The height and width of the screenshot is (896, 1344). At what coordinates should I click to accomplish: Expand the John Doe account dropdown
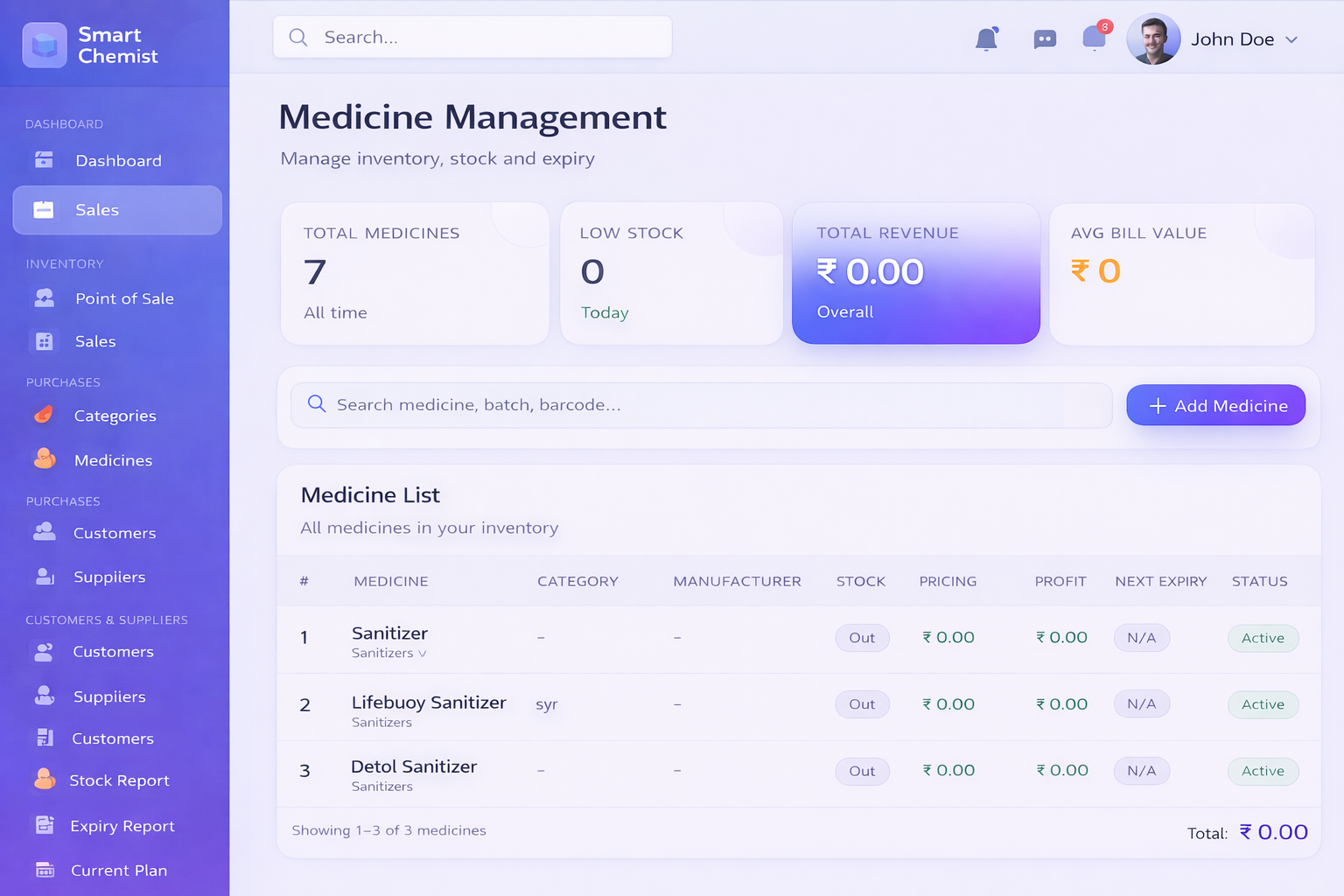tap(1291, 39)
